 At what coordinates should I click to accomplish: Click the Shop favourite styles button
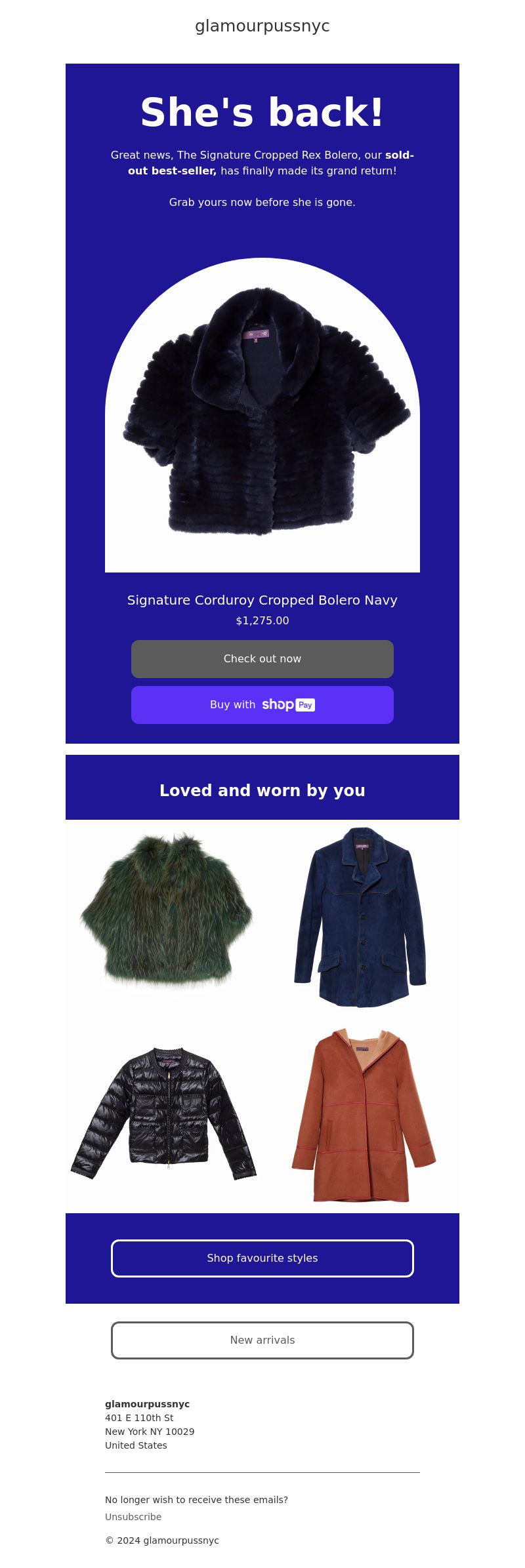pyautogui.click(x=262, y=1258)
